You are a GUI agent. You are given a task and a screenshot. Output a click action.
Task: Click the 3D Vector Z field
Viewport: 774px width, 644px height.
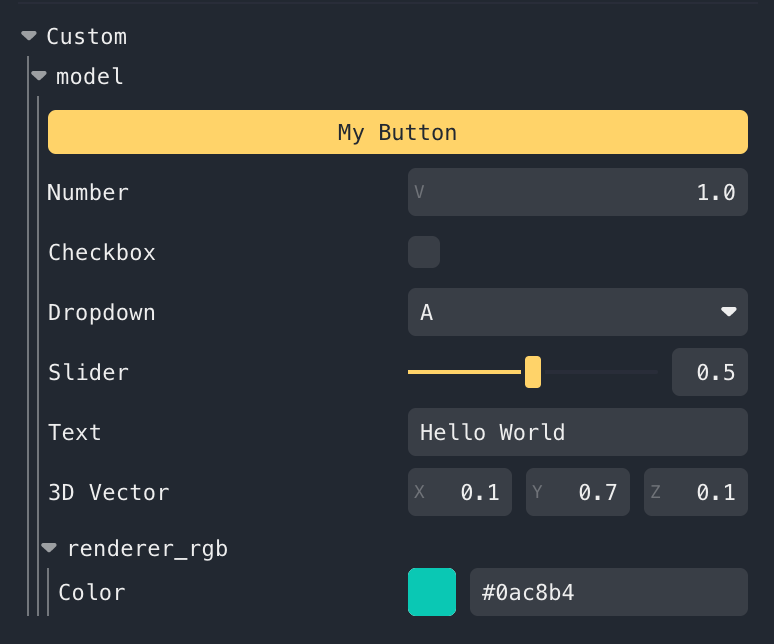[x=696, y=492]
